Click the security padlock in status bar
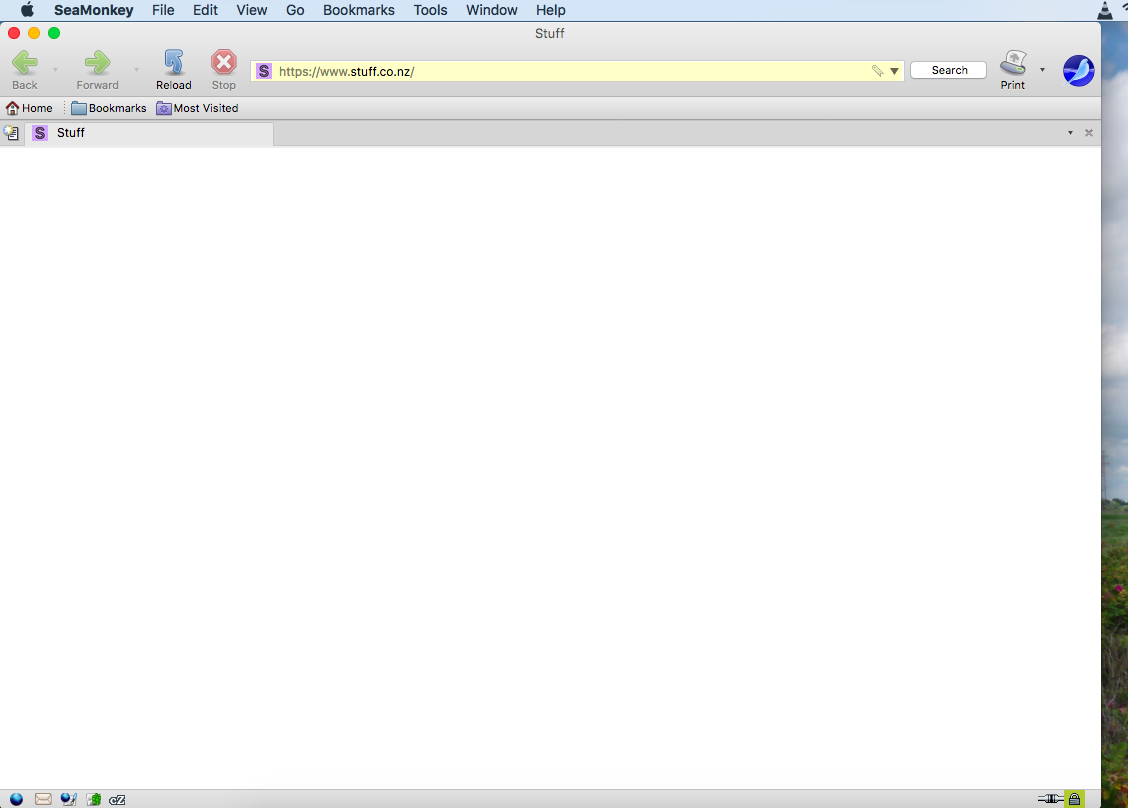This screenshot has width=1128, height=808. (1074, 799)
